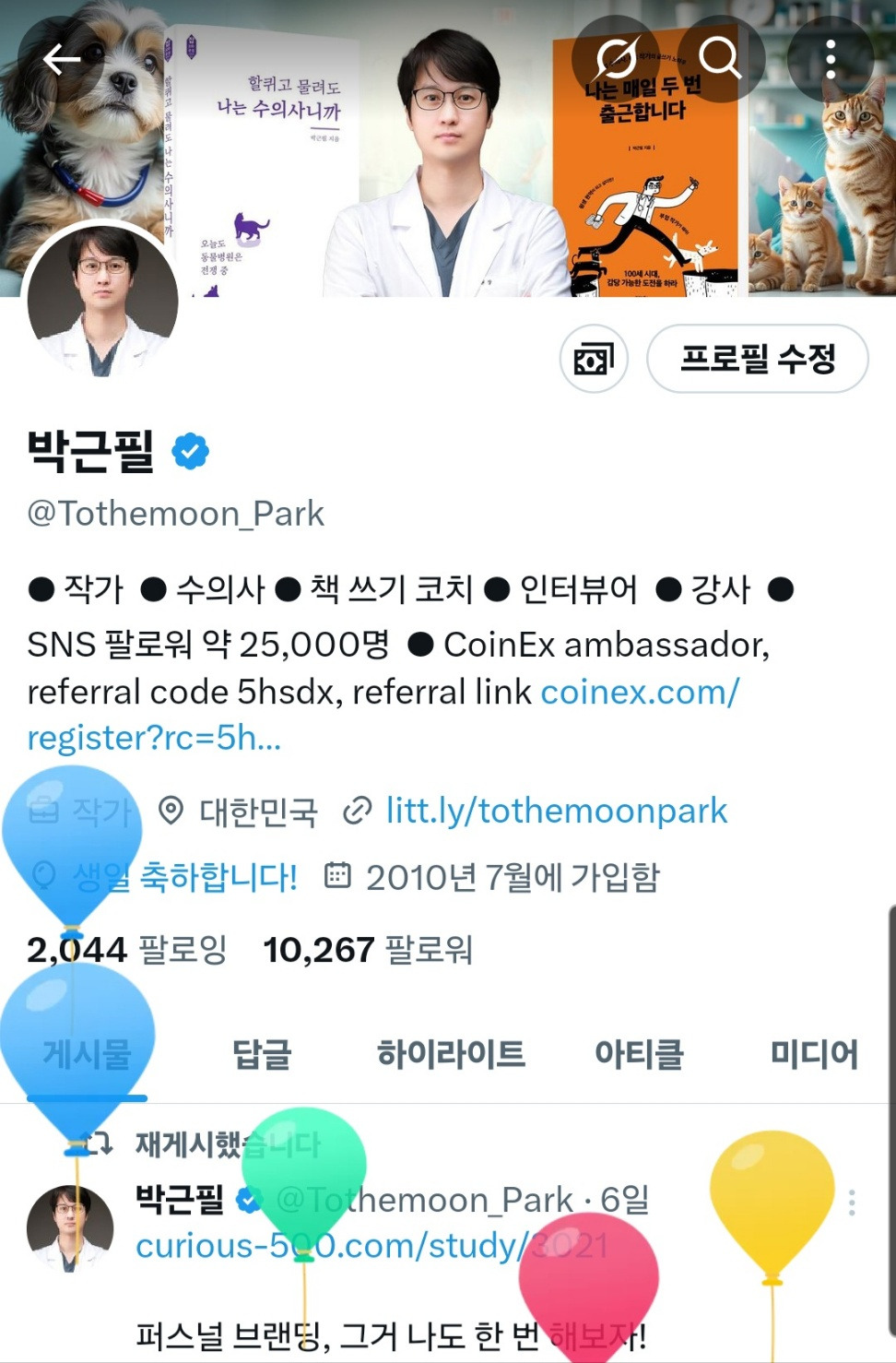Viewport: 896px width, 1363px height.
Task: Switch to the 미디어 tab
Action: click(814, 1054)
